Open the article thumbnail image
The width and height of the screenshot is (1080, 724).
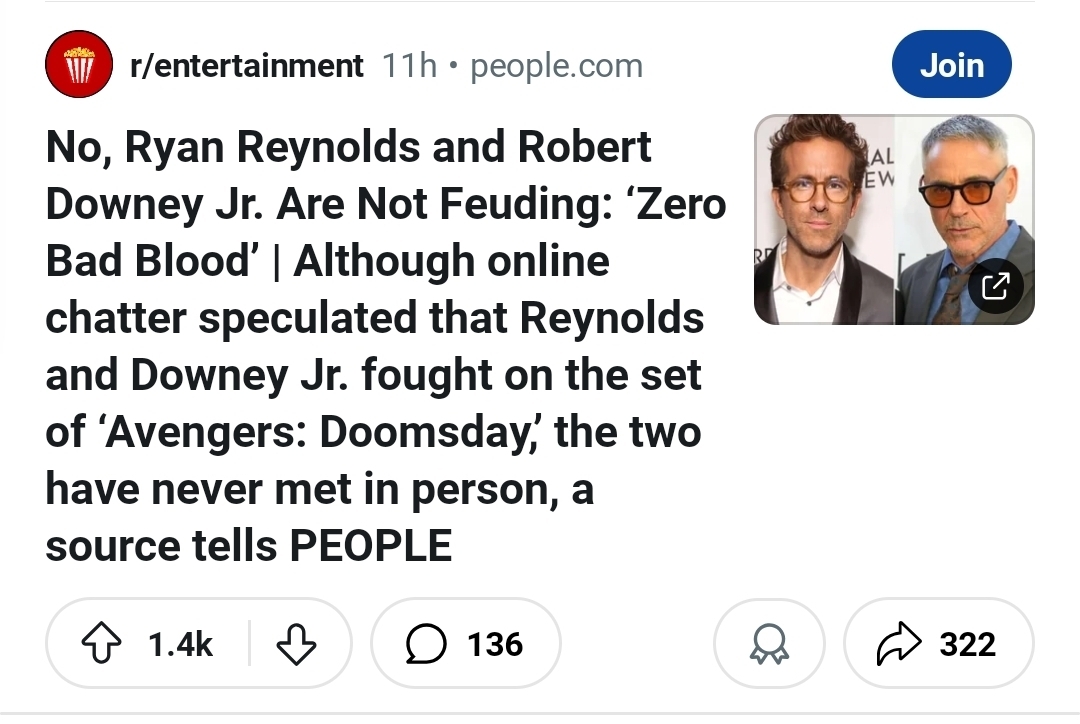893,220
